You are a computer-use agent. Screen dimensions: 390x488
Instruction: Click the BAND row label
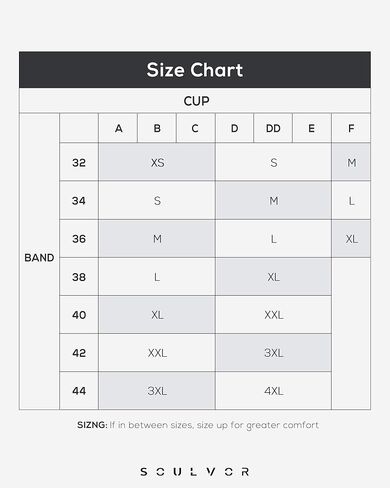point(39,258)
